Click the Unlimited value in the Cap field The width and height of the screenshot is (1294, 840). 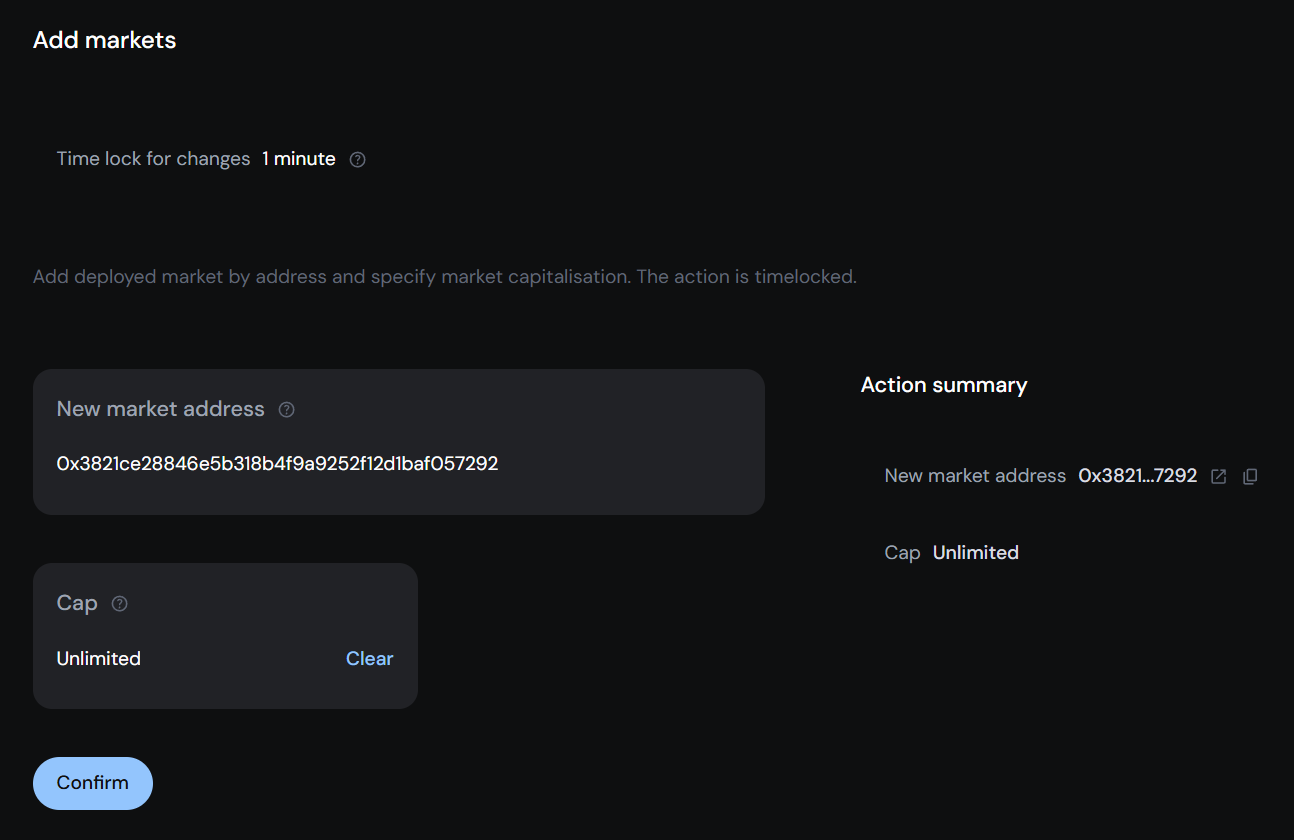pos(98,659)
